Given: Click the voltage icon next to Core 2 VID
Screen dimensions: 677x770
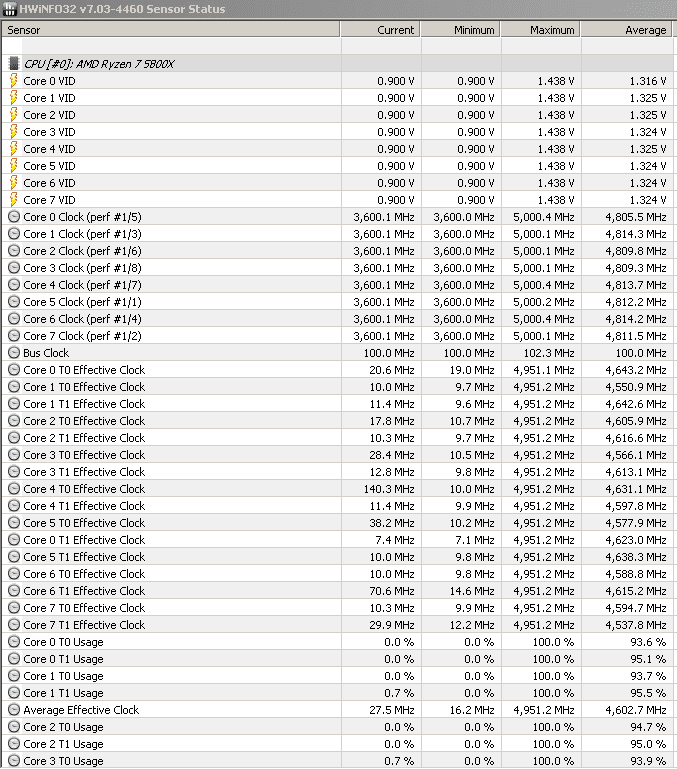Looking at the screenshot, I should 14,114.
